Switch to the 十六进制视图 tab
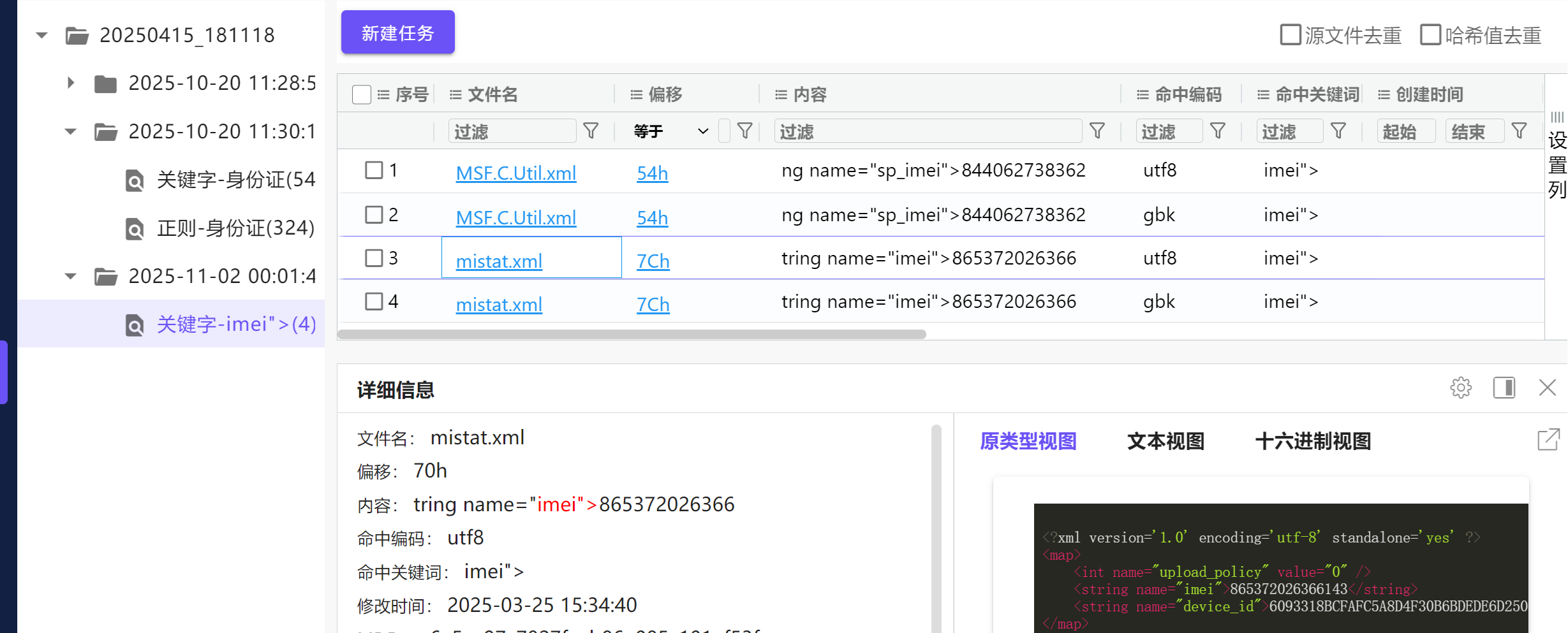The width and height of the screenshot is (1568, 633). click(x=1313, y=441)
